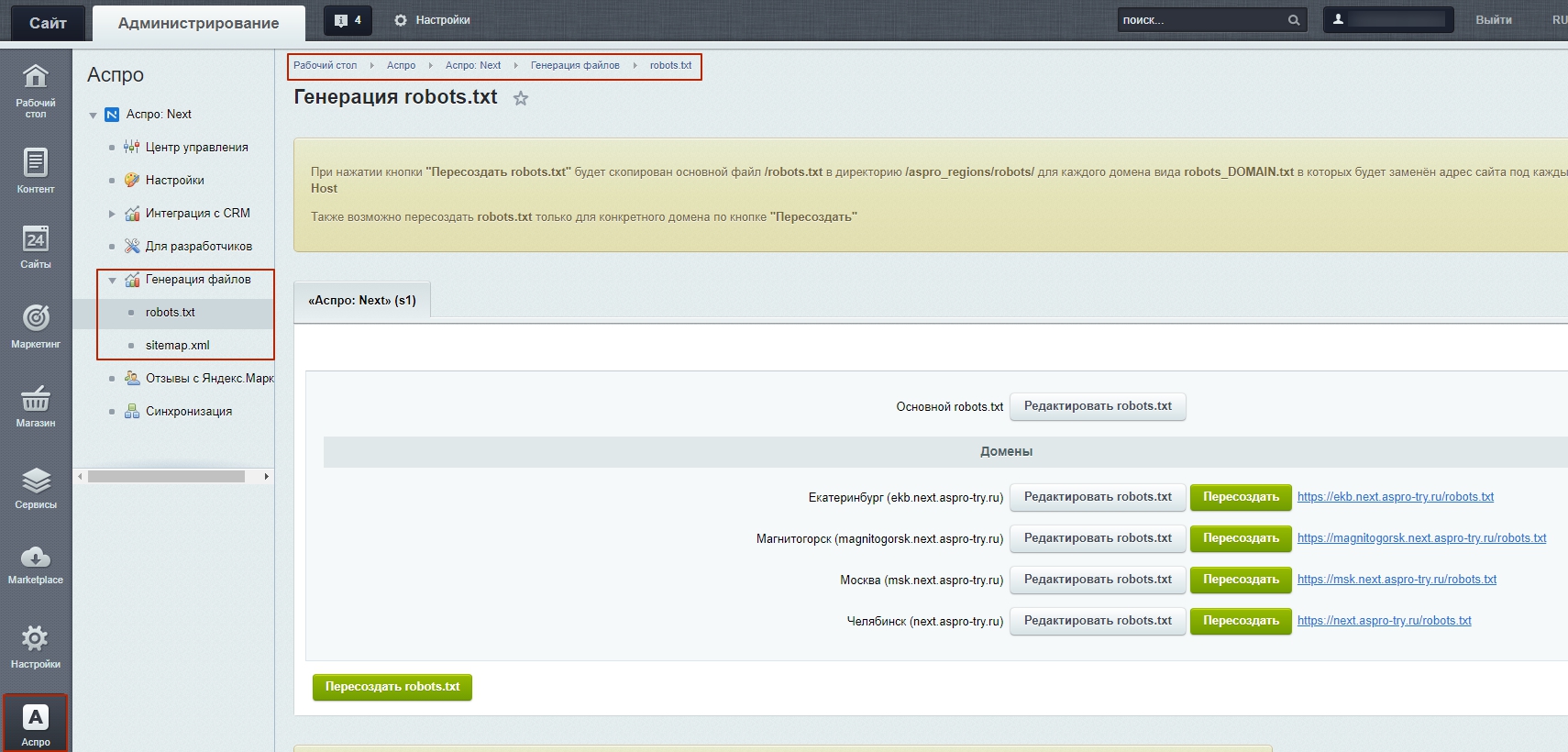Open the magnitogorsk.next.aspro-try.ru robots.txt link
Image resolution: width=1568 pixels, height=752 pixels.
1421,538
